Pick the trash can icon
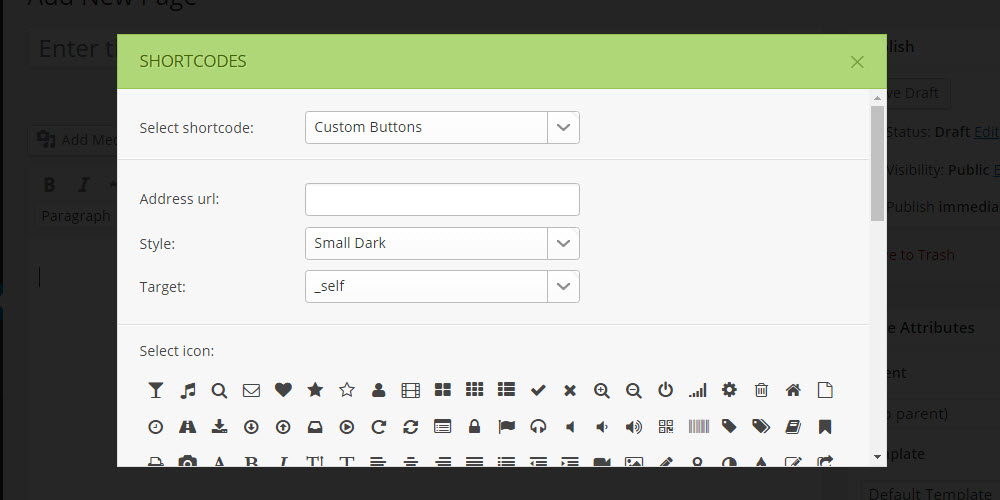1000x500 pixels. [761, 390]
